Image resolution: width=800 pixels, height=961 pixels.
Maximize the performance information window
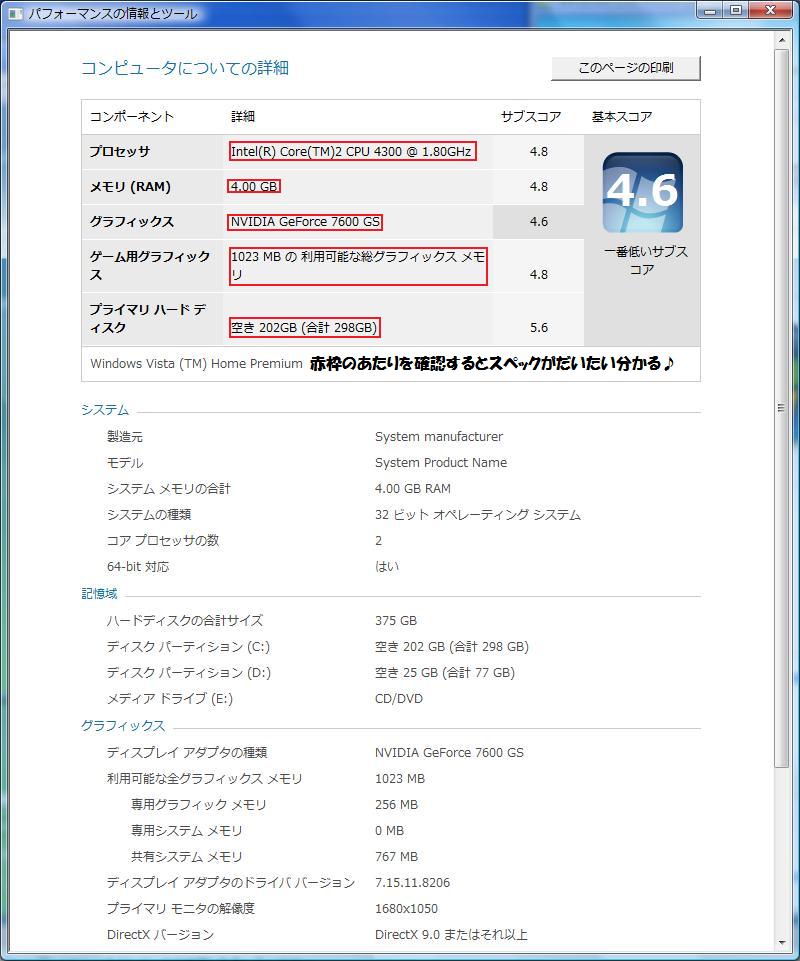[736, 10]
